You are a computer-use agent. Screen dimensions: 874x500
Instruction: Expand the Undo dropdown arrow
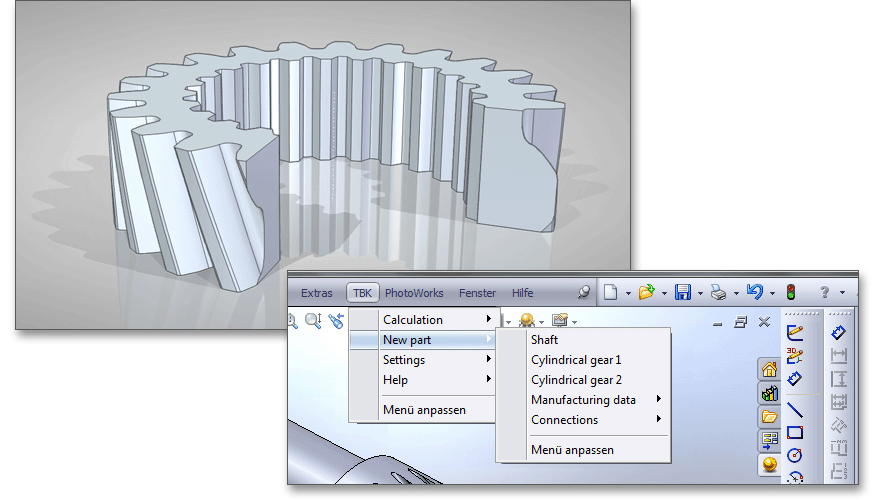[x=772, y=293]
